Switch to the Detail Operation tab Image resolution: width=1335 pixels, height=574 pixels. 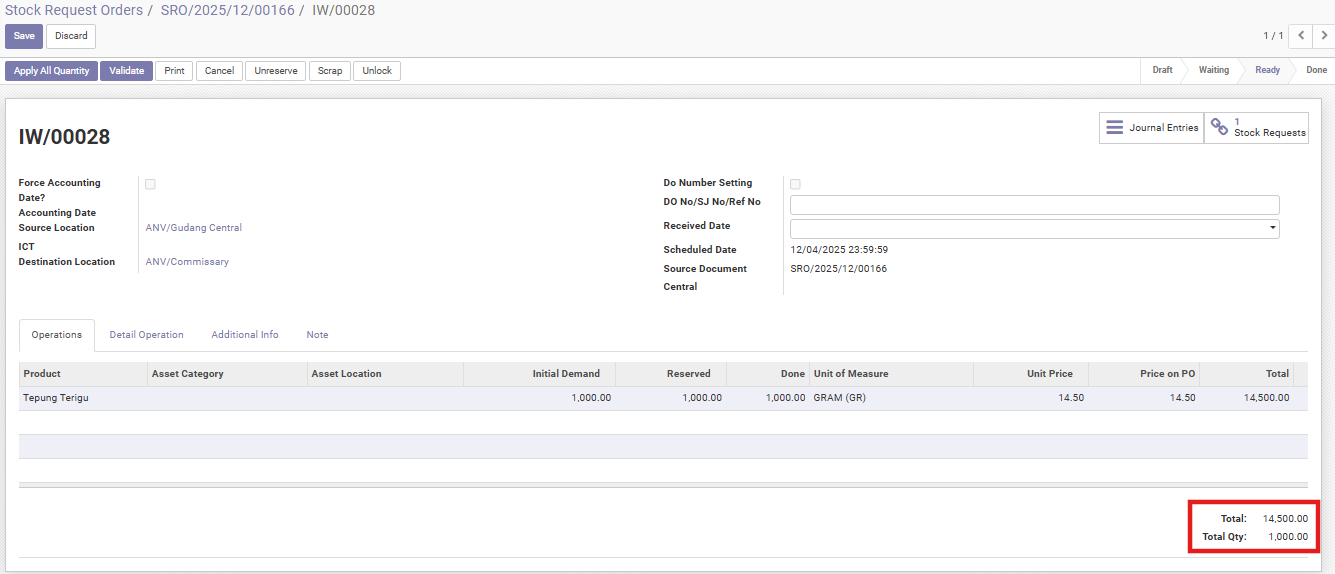point(146,335)
